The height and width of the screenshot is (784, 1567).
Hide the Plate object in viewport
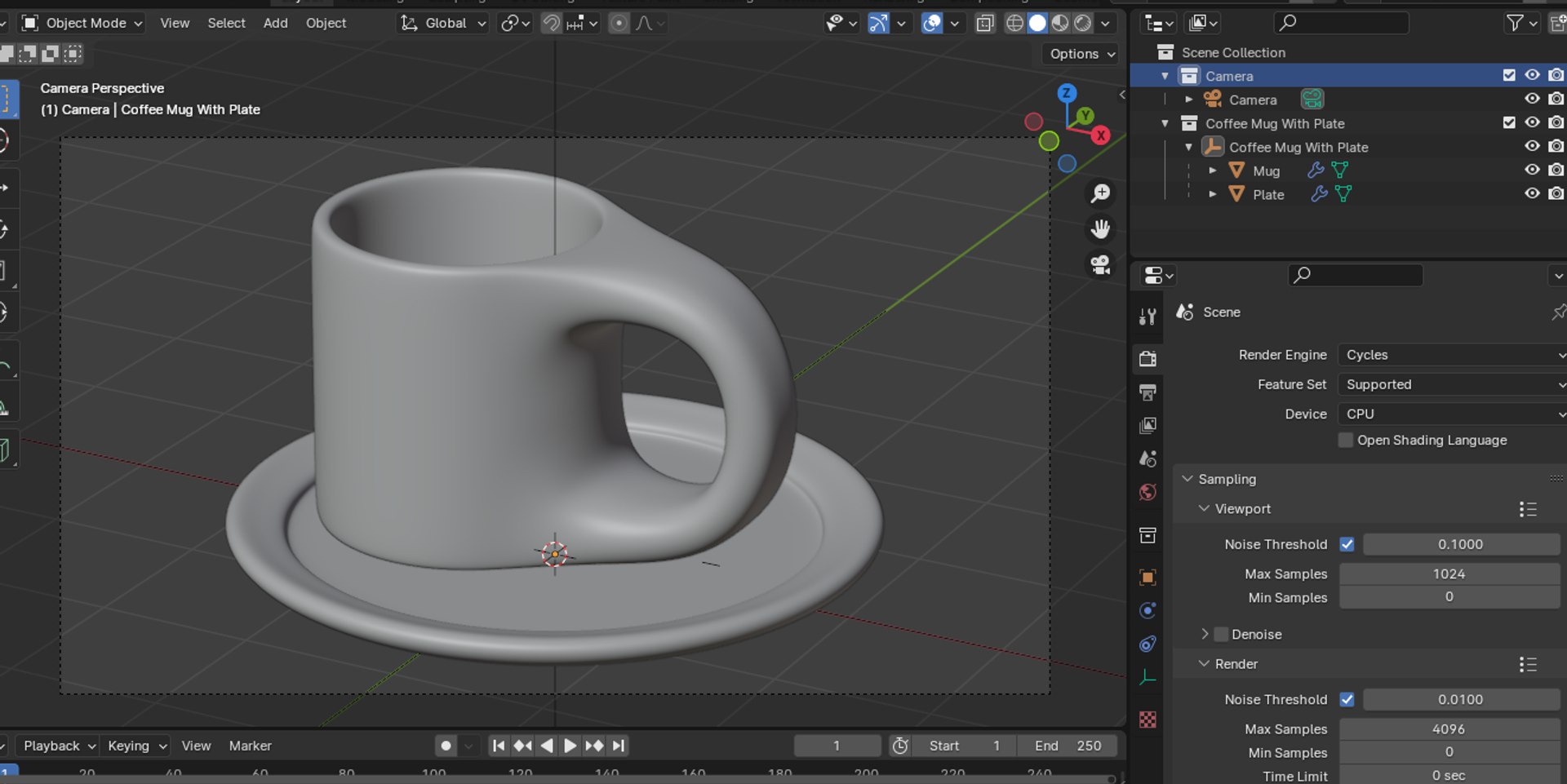tap(1532, 193)
